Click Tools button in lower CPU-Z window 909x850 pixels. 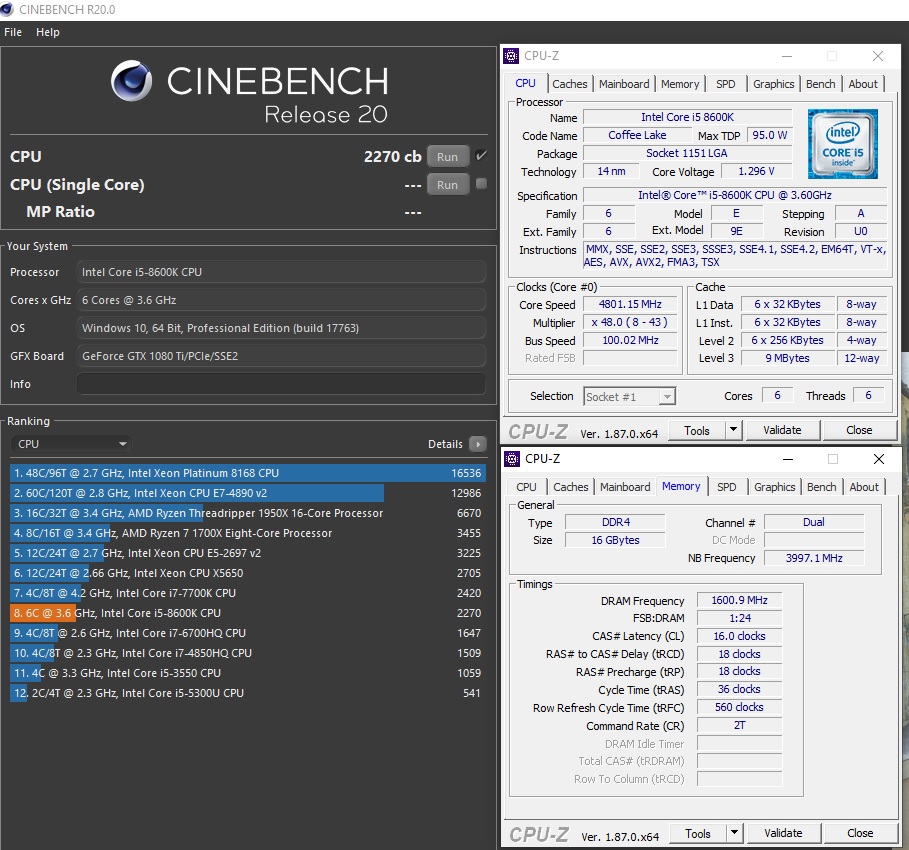pyautogui.click(x=698, y=833)
